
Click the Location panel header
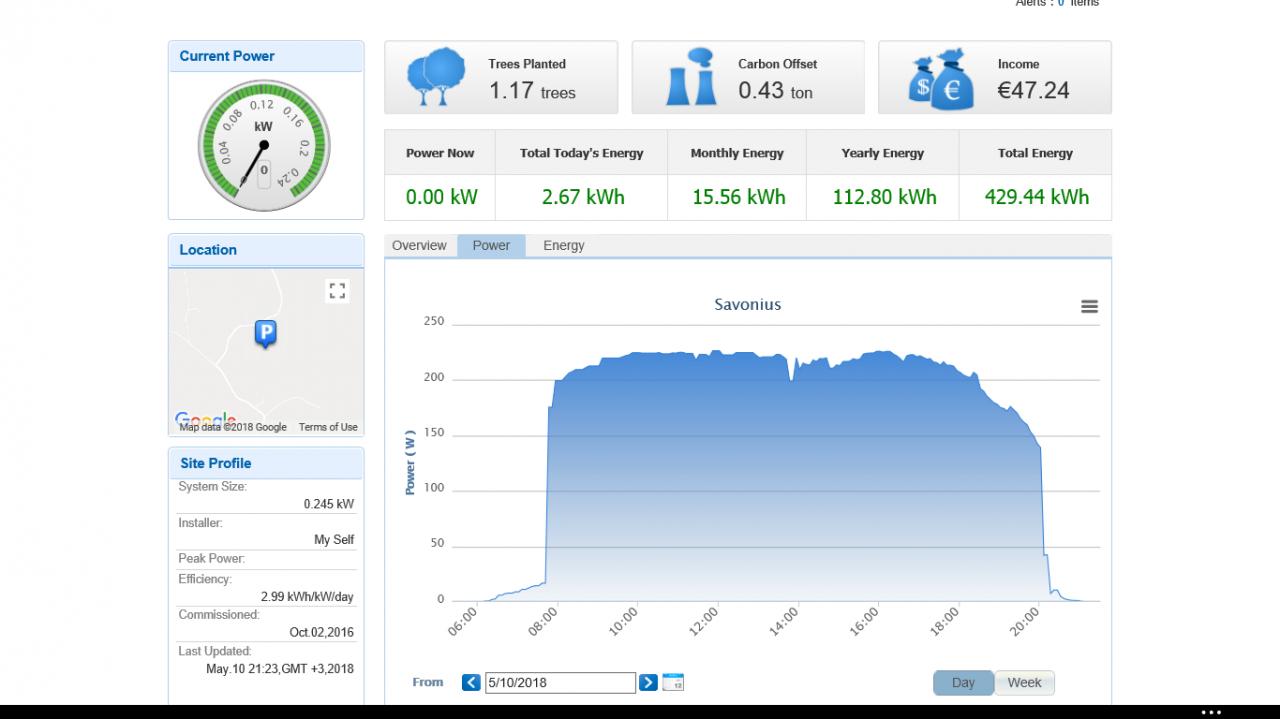pos(266,250)
